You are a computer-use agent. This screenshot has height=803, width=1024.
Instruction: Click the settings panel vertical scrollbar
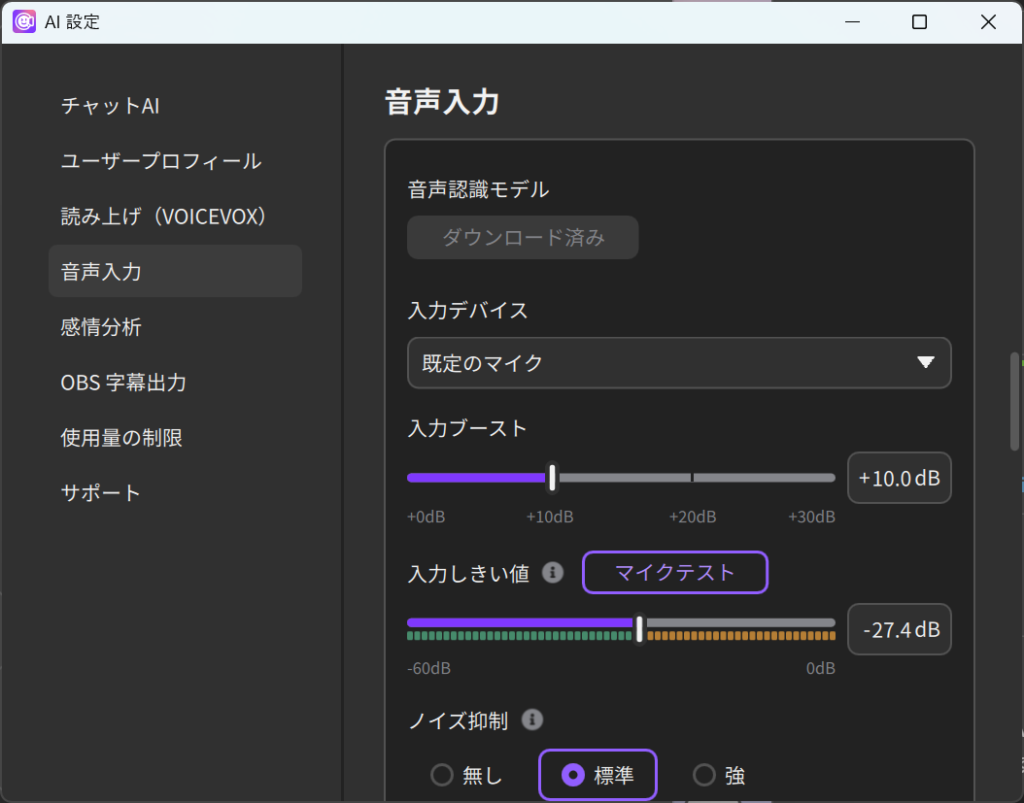tap(1014, 402)
